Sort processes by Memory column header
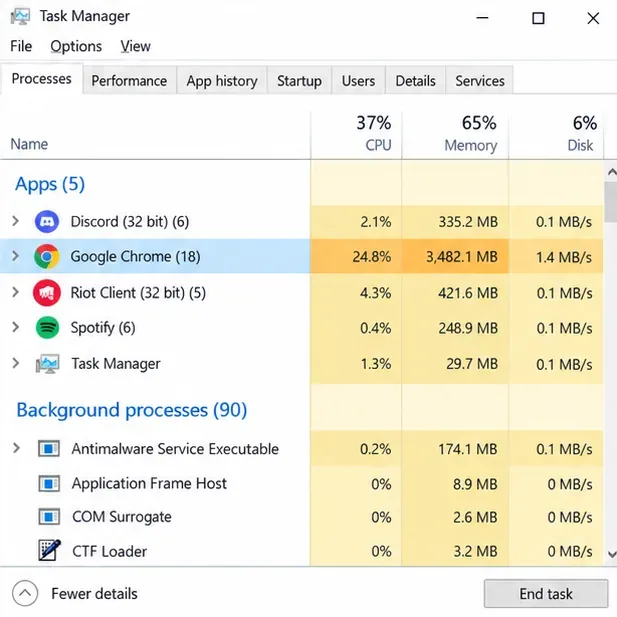 pos(455,134)
